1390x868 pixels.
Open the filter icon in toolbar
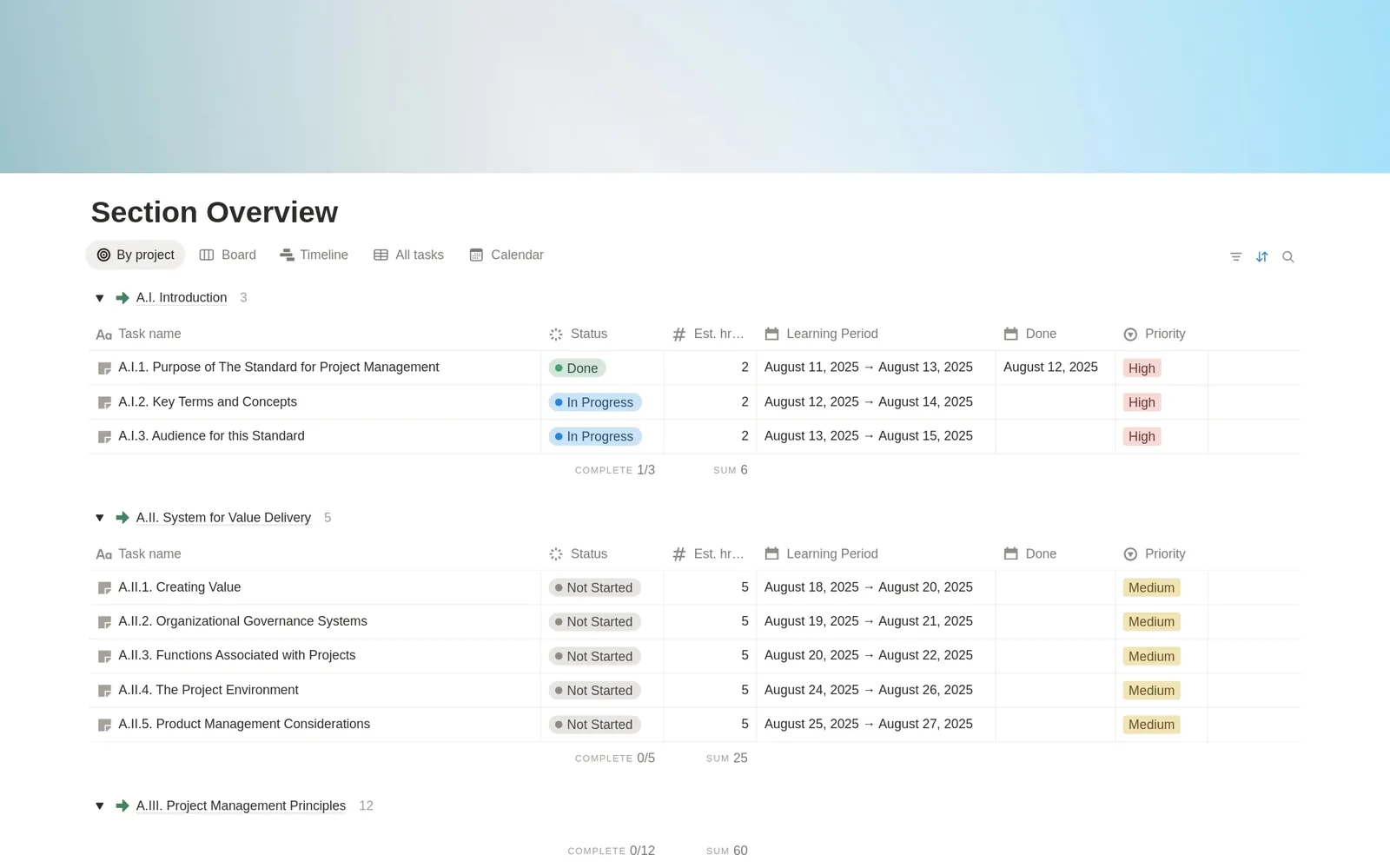pos(1235,256)
